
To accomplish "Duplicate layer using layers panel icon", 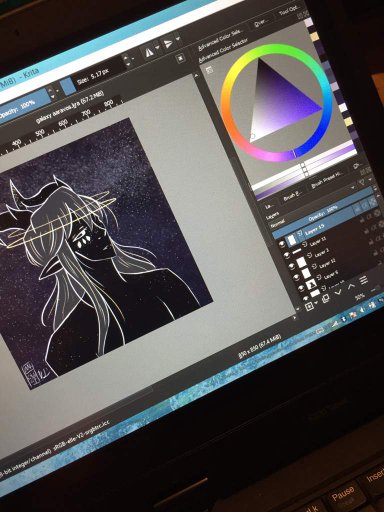I will click(x=325, y=299).
